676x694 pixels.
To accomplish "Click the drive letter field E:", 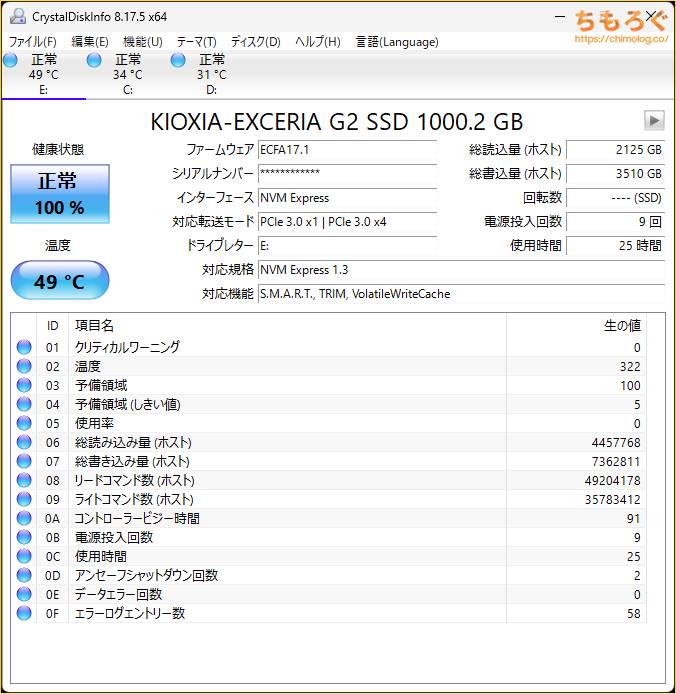I will (x=348, y=246).
